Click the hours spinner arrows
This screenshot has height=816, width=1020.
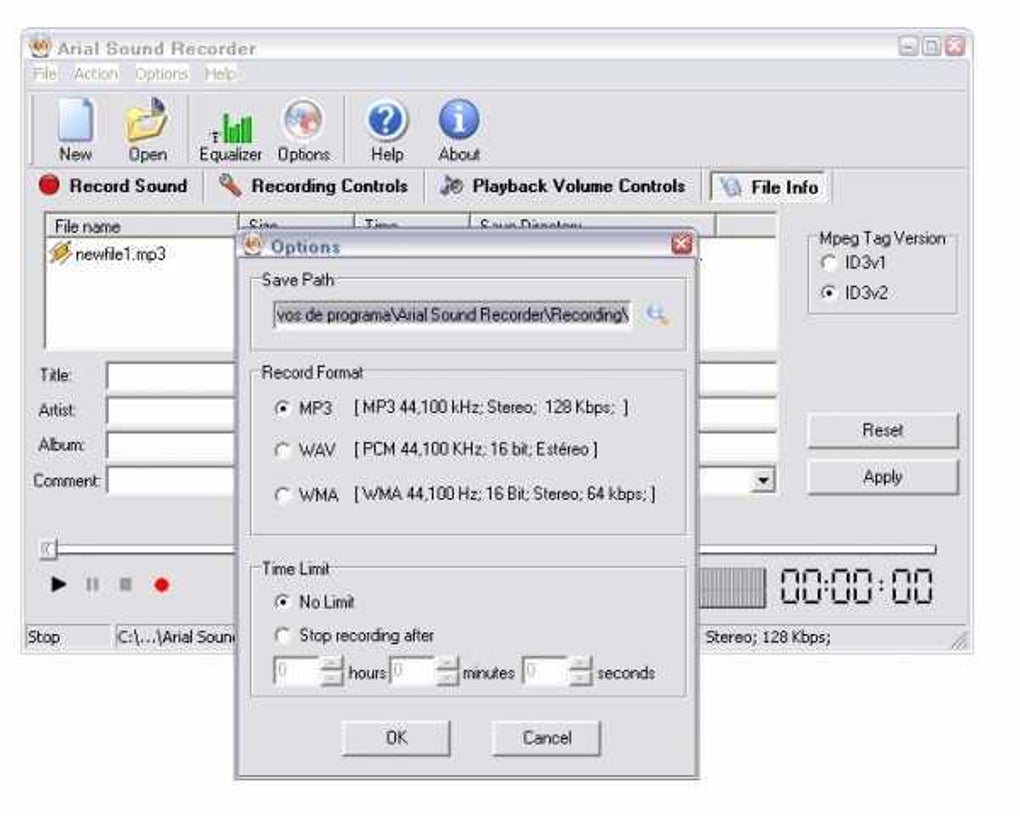(332, 672)
